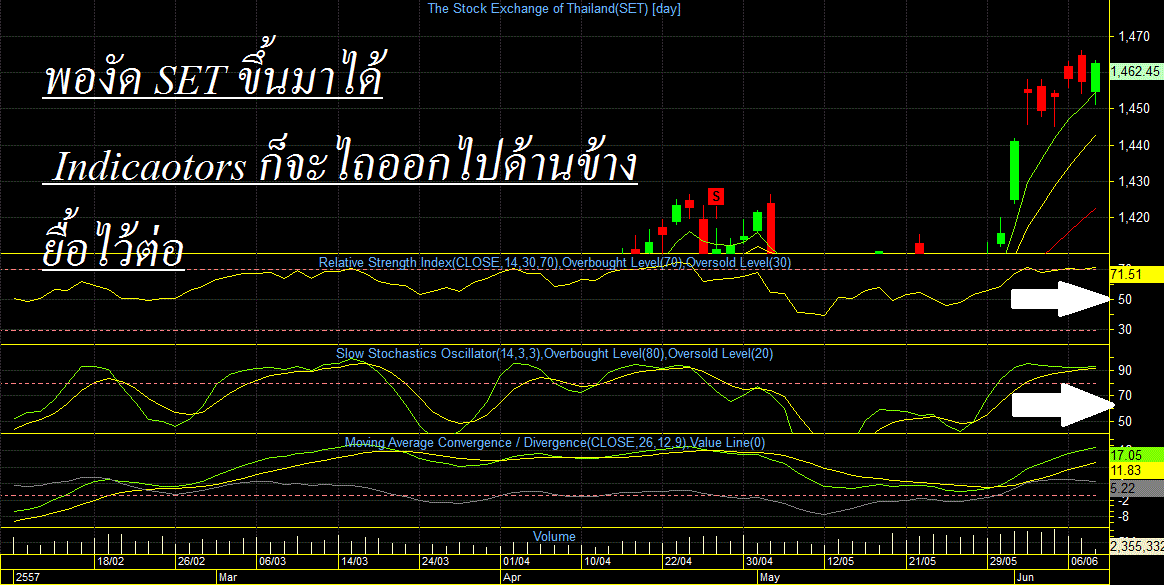1164x585 pixels.
Task: Click the 70 level on the Stochastics axis
Action: tap(1125, 396)
